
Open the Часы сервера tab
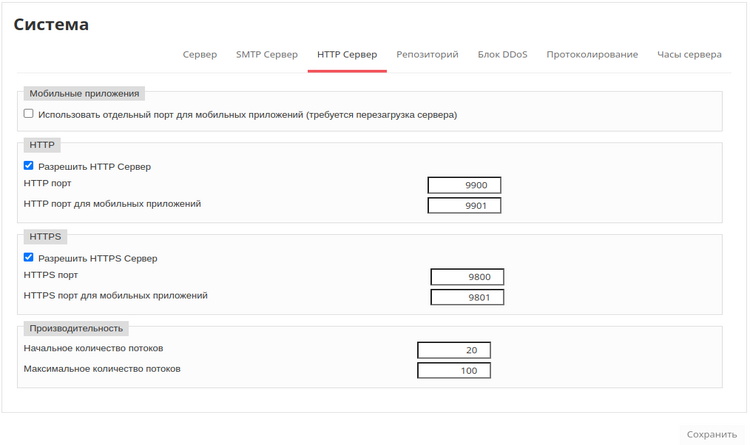click(x=689, y=54)
